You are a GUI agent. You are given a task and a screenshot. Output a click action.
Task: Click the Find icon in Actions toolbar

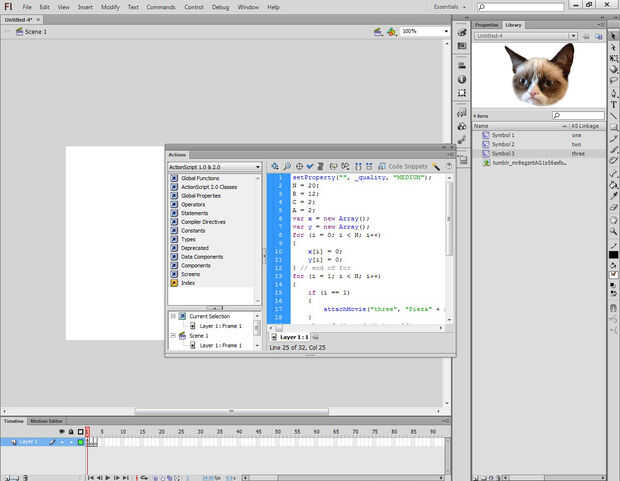286,166
